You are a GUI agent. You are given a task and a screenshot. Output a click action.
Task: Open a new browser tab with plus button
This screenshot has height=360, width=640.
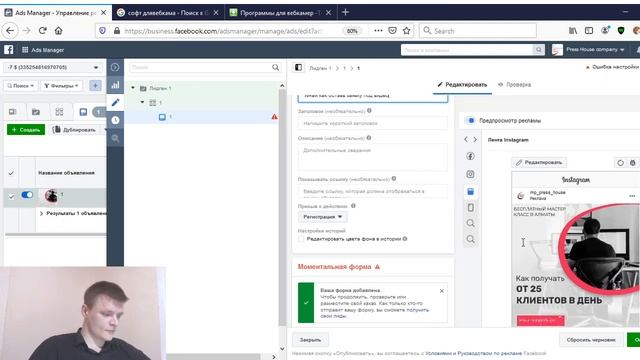(345, 12)
